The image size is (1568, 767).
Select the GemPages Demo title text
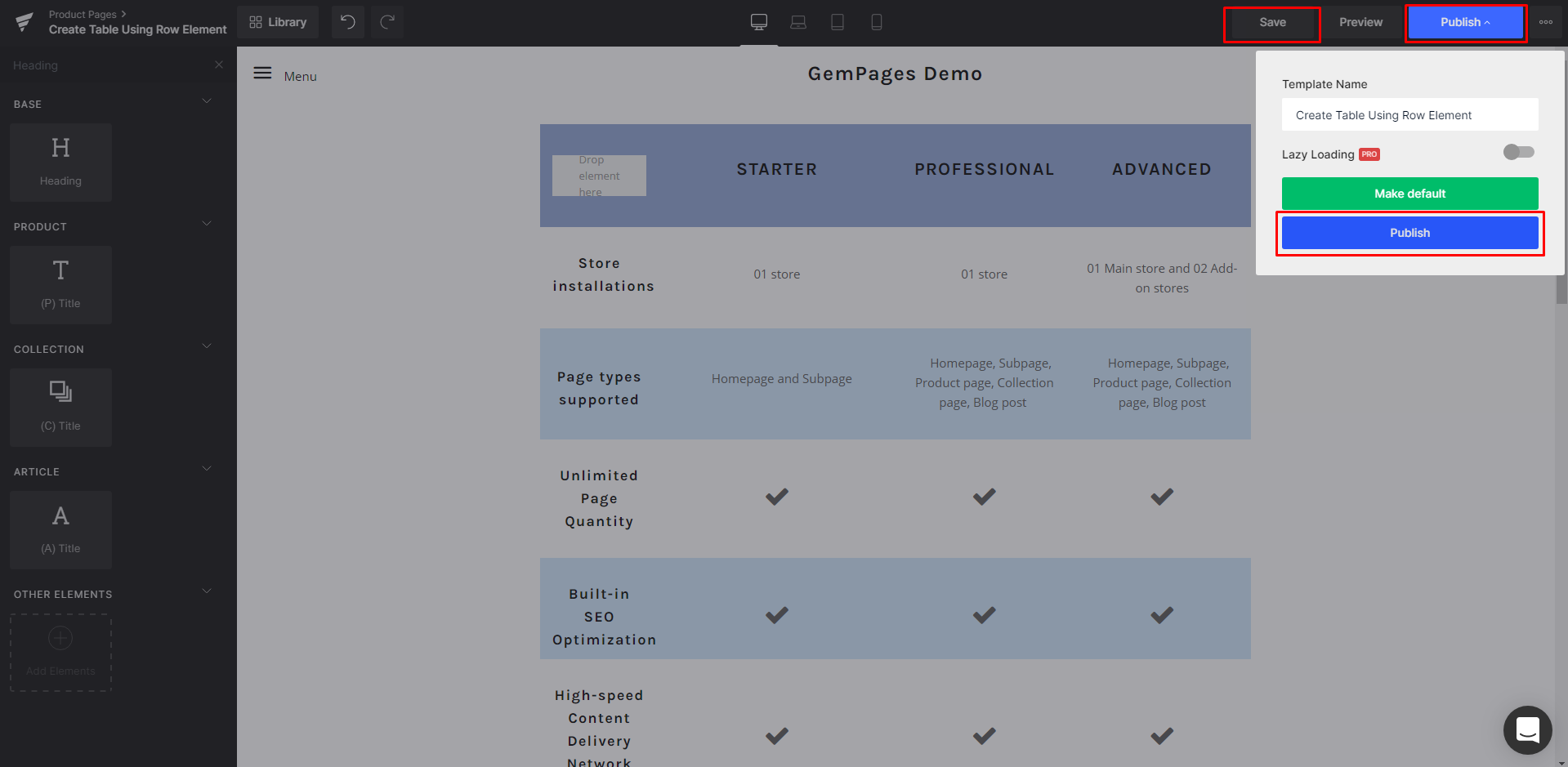[896, 74]
